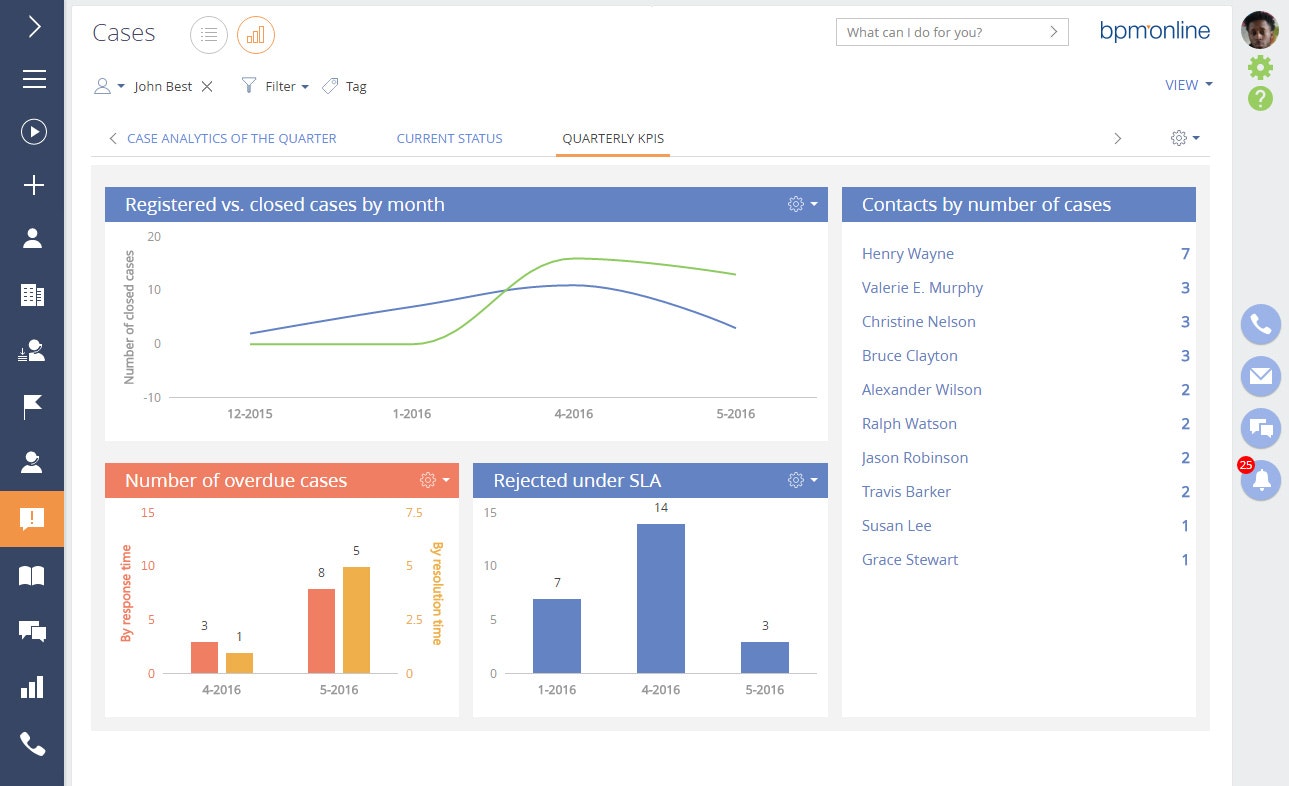Open the Dashboards icon in left sidebar
Screen dimensions: 1289x786
coord(32,687)
